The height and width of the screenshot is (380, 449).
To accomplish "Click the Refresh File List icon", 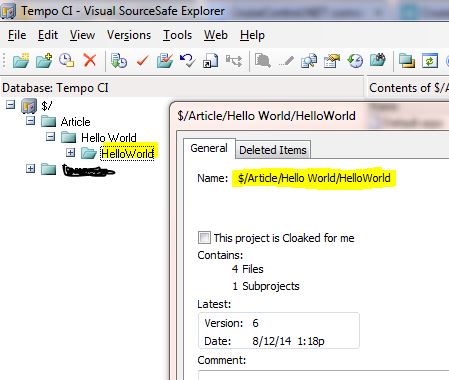I will (x=430, y=61).
